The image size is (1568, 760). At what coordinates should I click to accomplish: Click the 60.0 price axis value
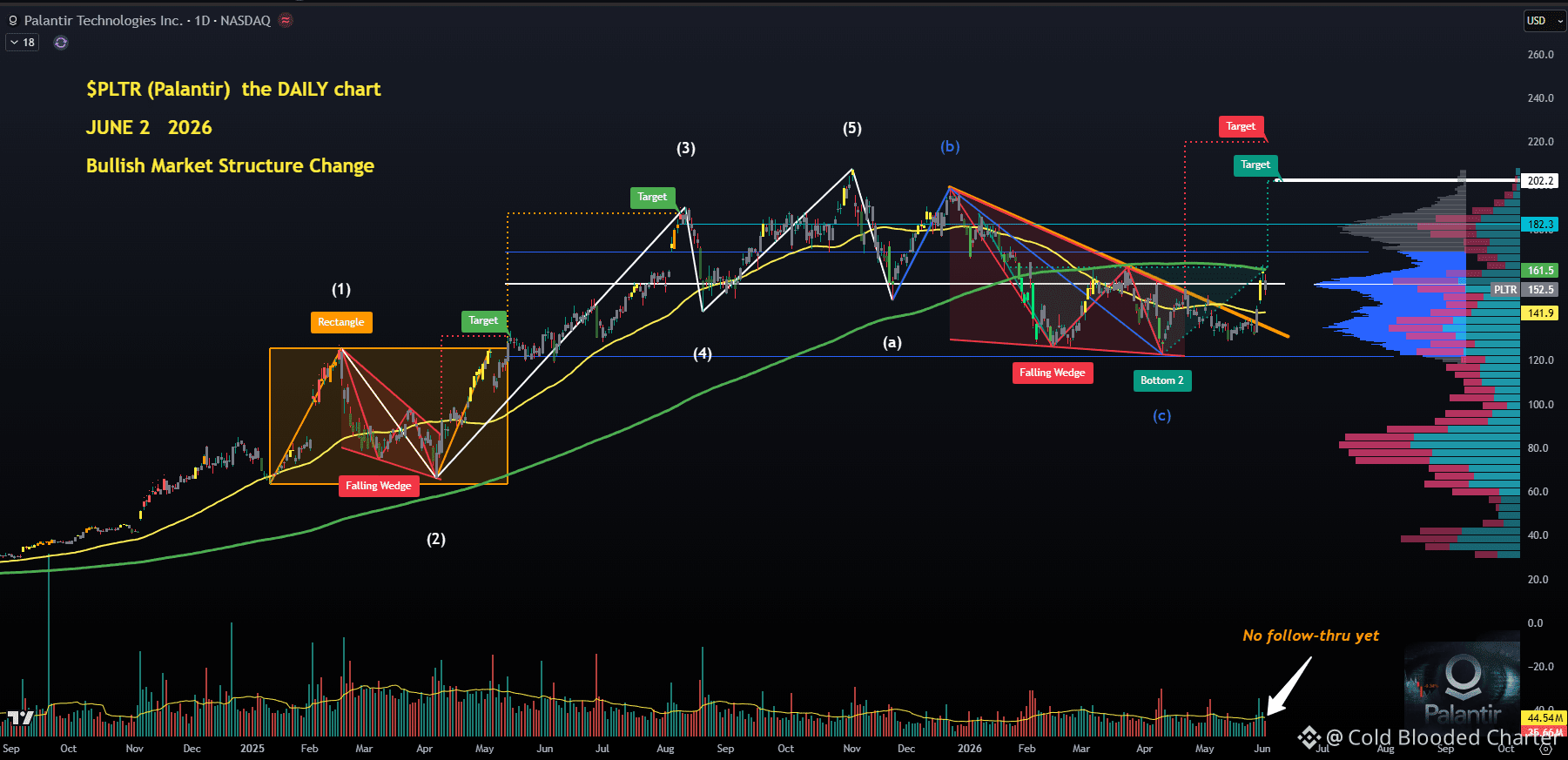coord(1538,492)
